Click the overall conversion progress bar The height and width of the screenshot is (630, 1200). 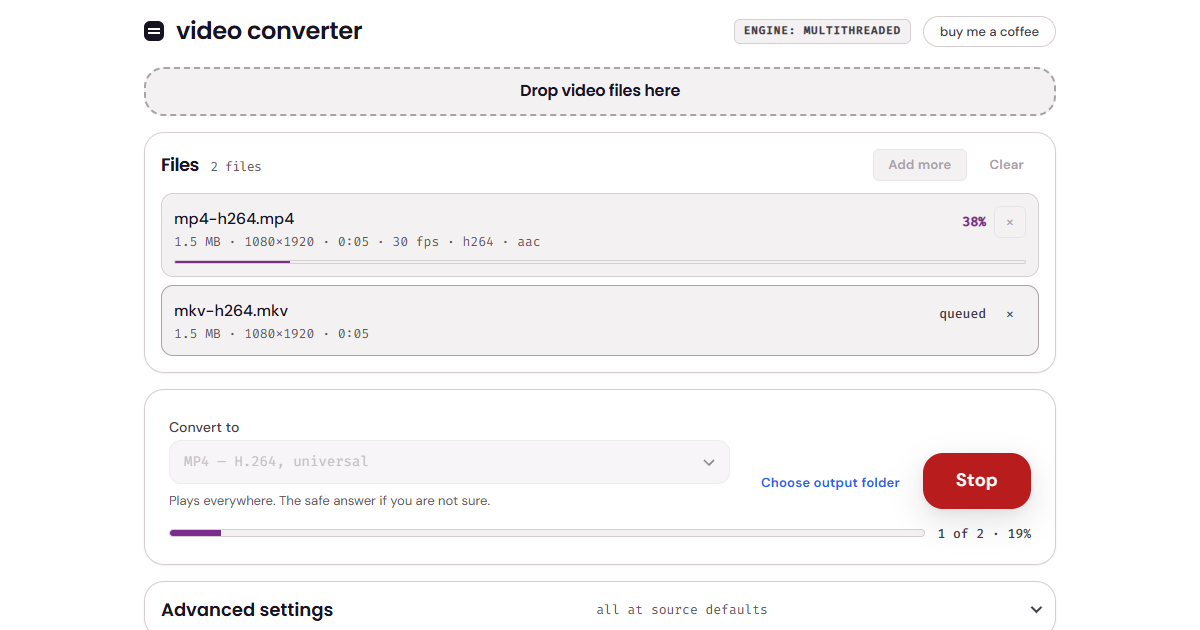(x=547, y=533)
